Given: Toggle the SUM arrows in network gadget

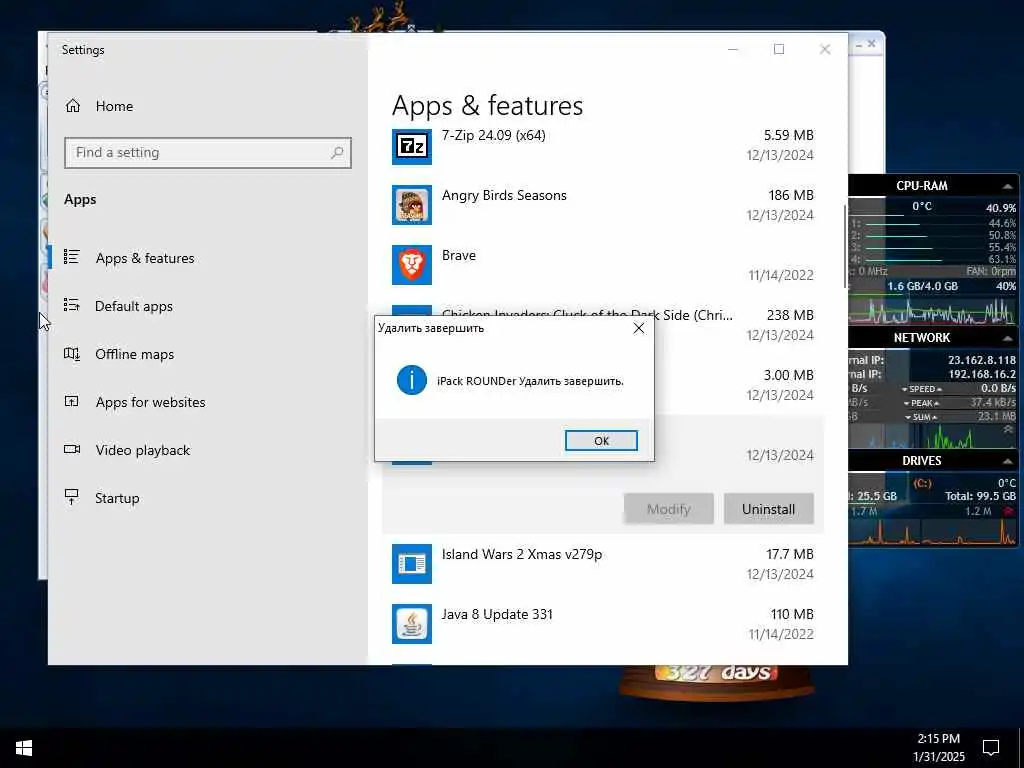Looking at the screenshot, I should (922, 417).
